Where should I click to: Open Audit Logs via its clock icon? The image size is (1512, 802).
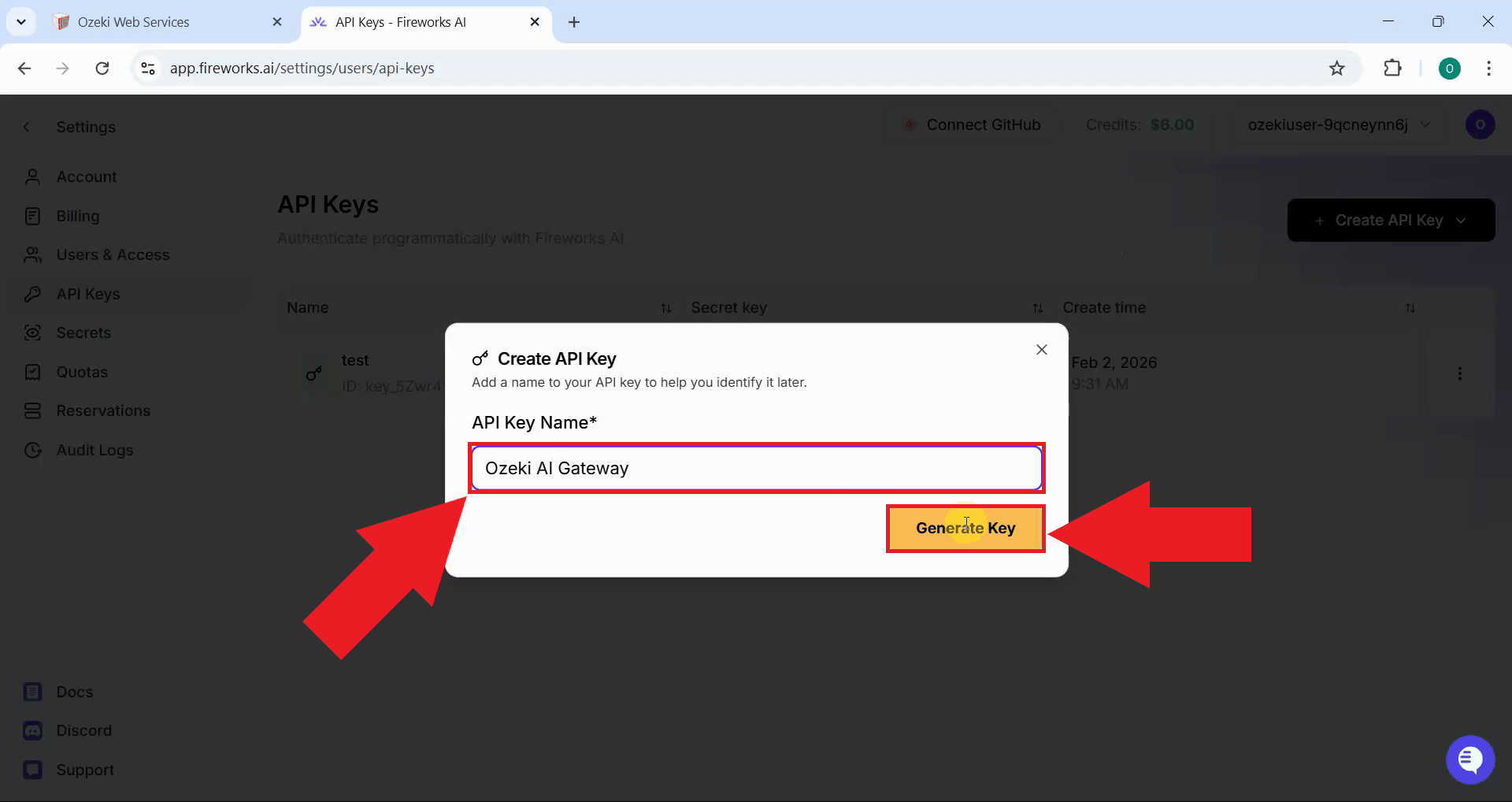[x=32, y=450]
